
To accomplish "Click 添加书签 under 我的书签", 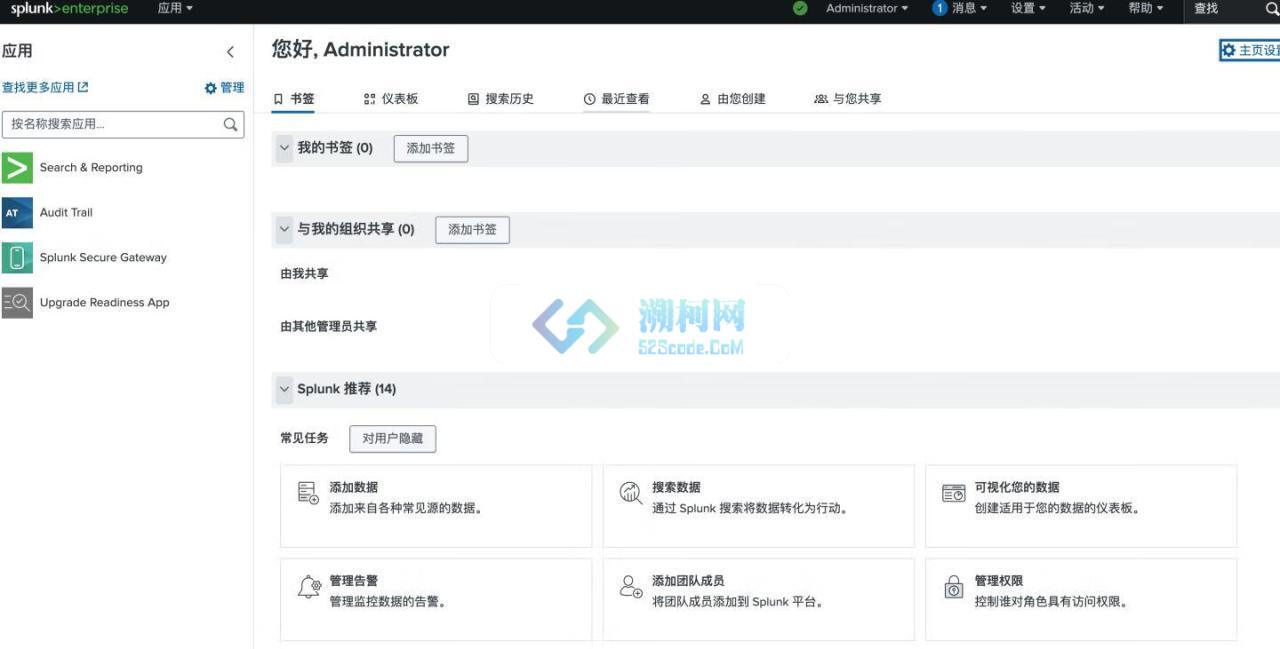I will [431, 148].
